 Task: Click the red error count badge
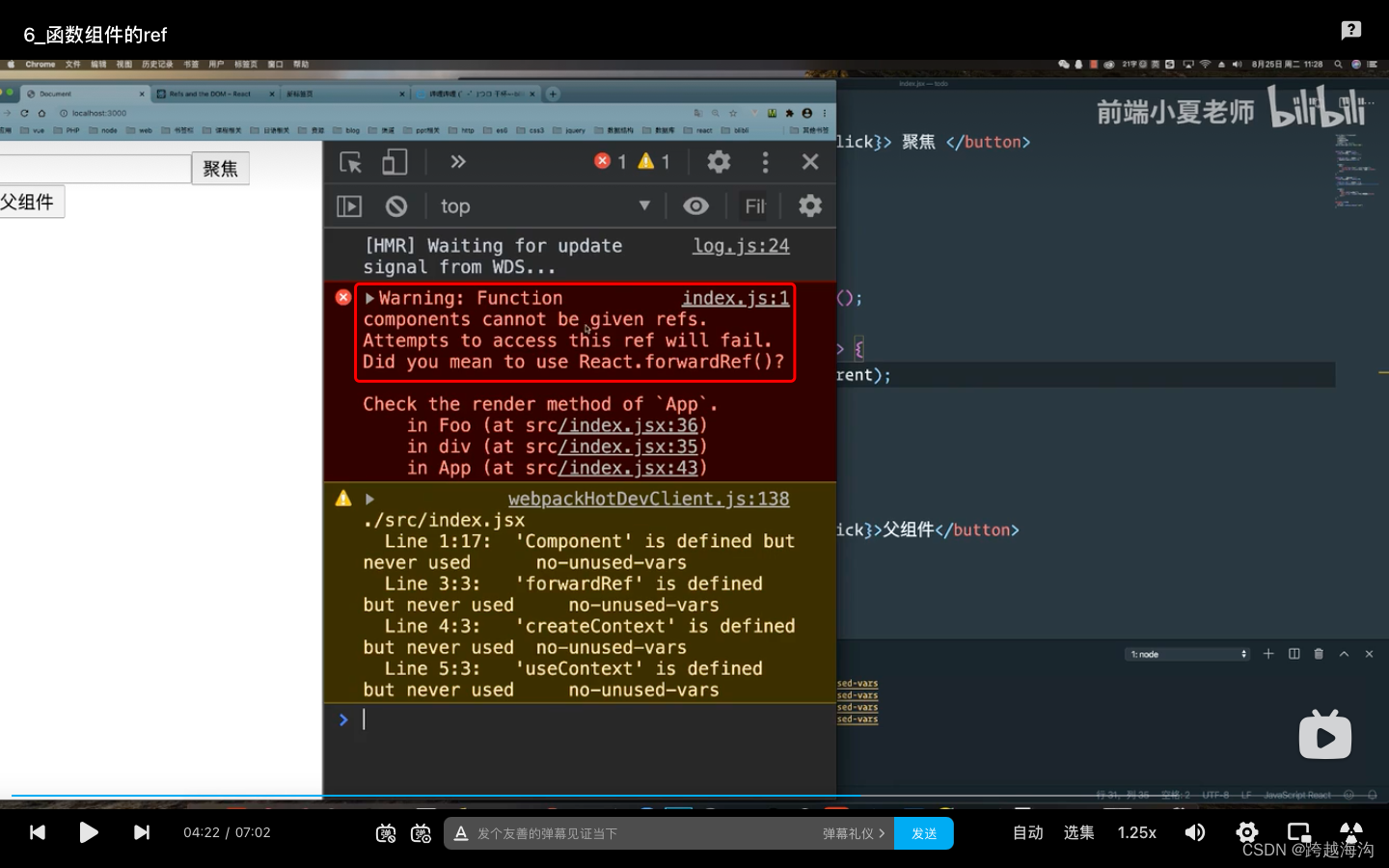tap(611, 161)
